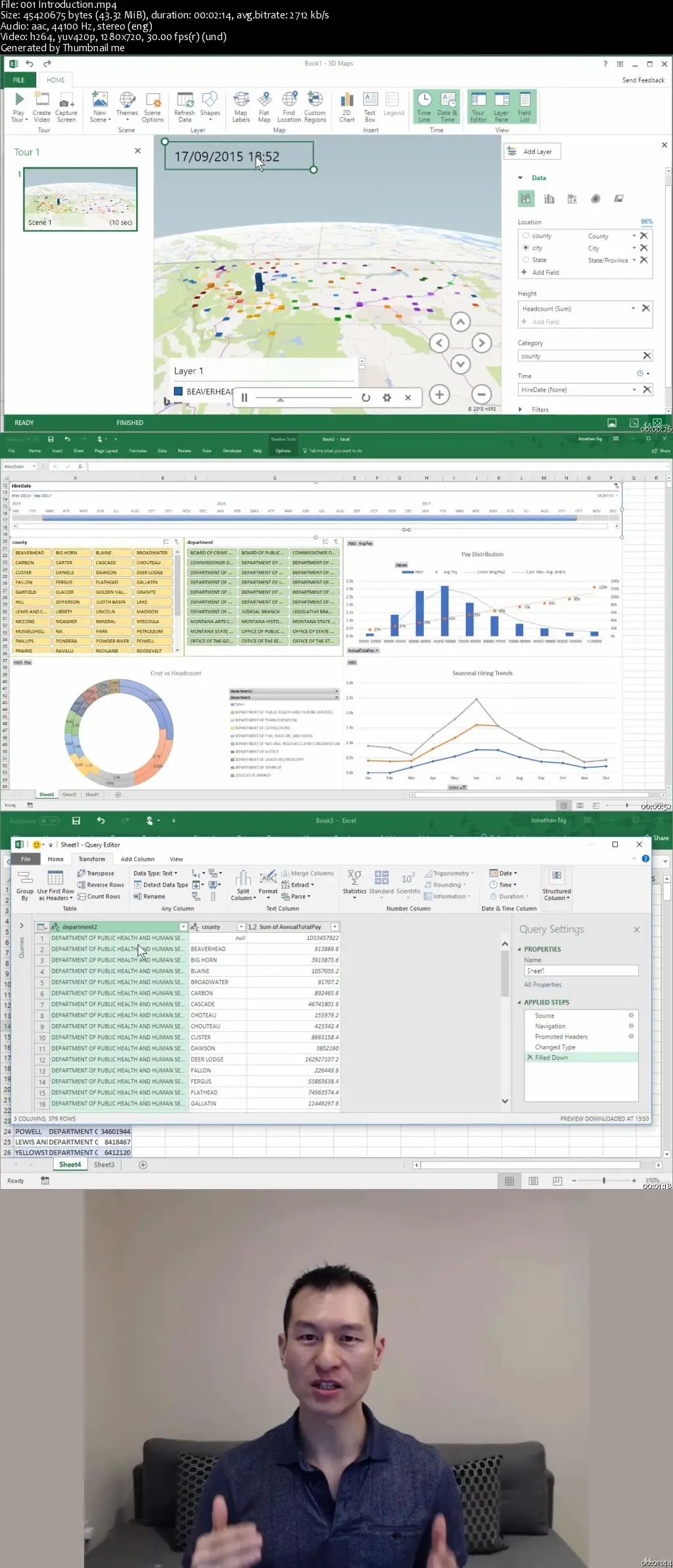Screen dimensions: 673x1568
Task: Select the State location radio button
Action: (526, 259)
